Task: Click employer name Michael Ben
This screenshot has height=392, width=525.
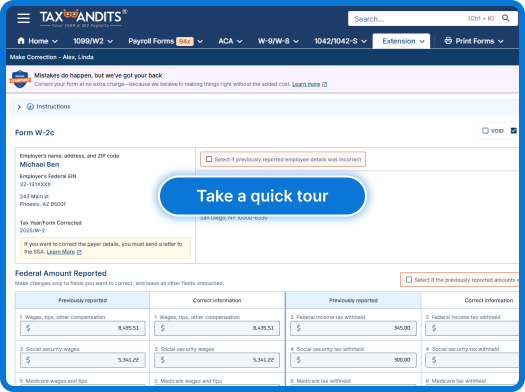Action: [40, 164]
